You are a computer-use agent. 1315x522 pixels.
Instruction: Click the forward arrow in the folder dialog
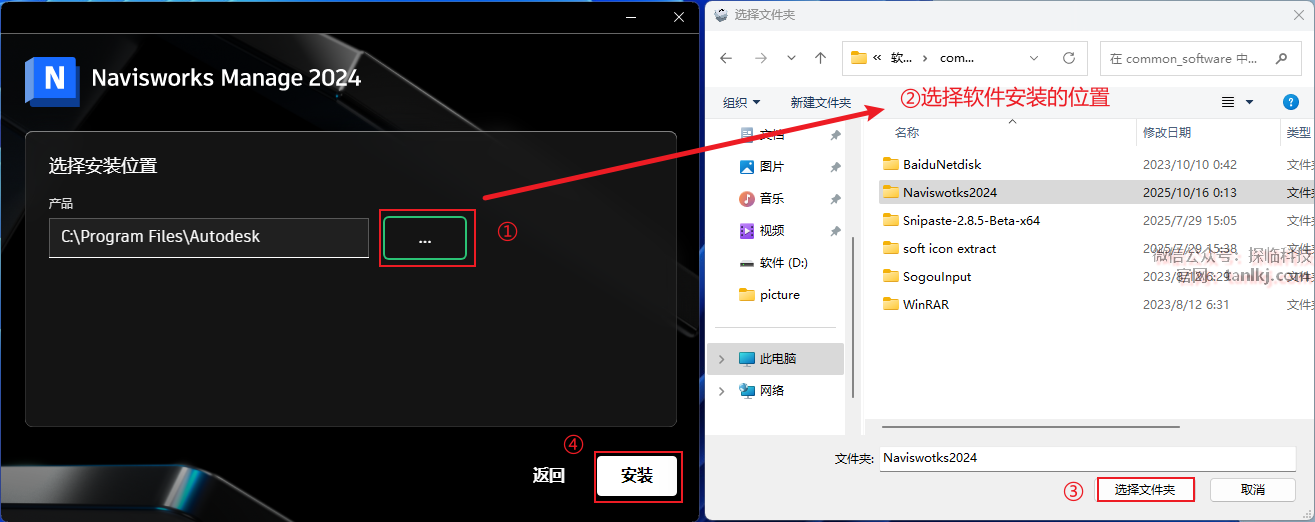coord(761,58)
